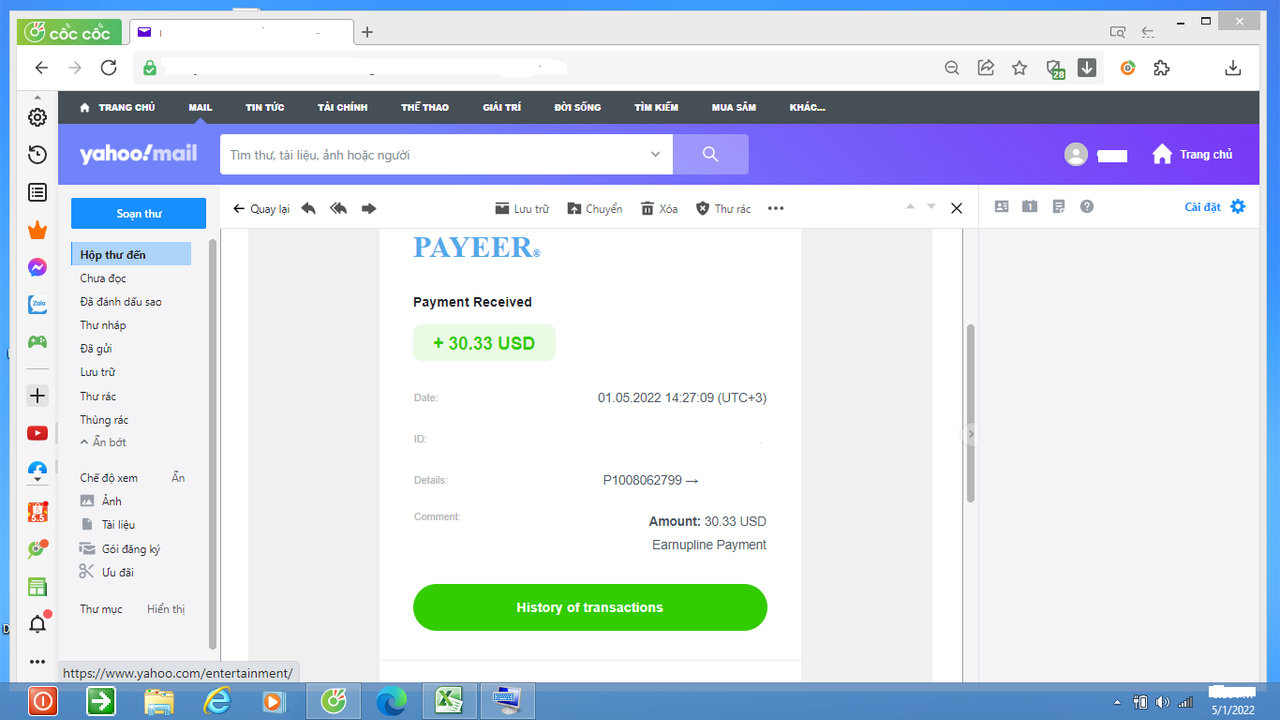Open help question mark icon
The width and height of the screenshot is (1280, 720).
point(1087,207)
